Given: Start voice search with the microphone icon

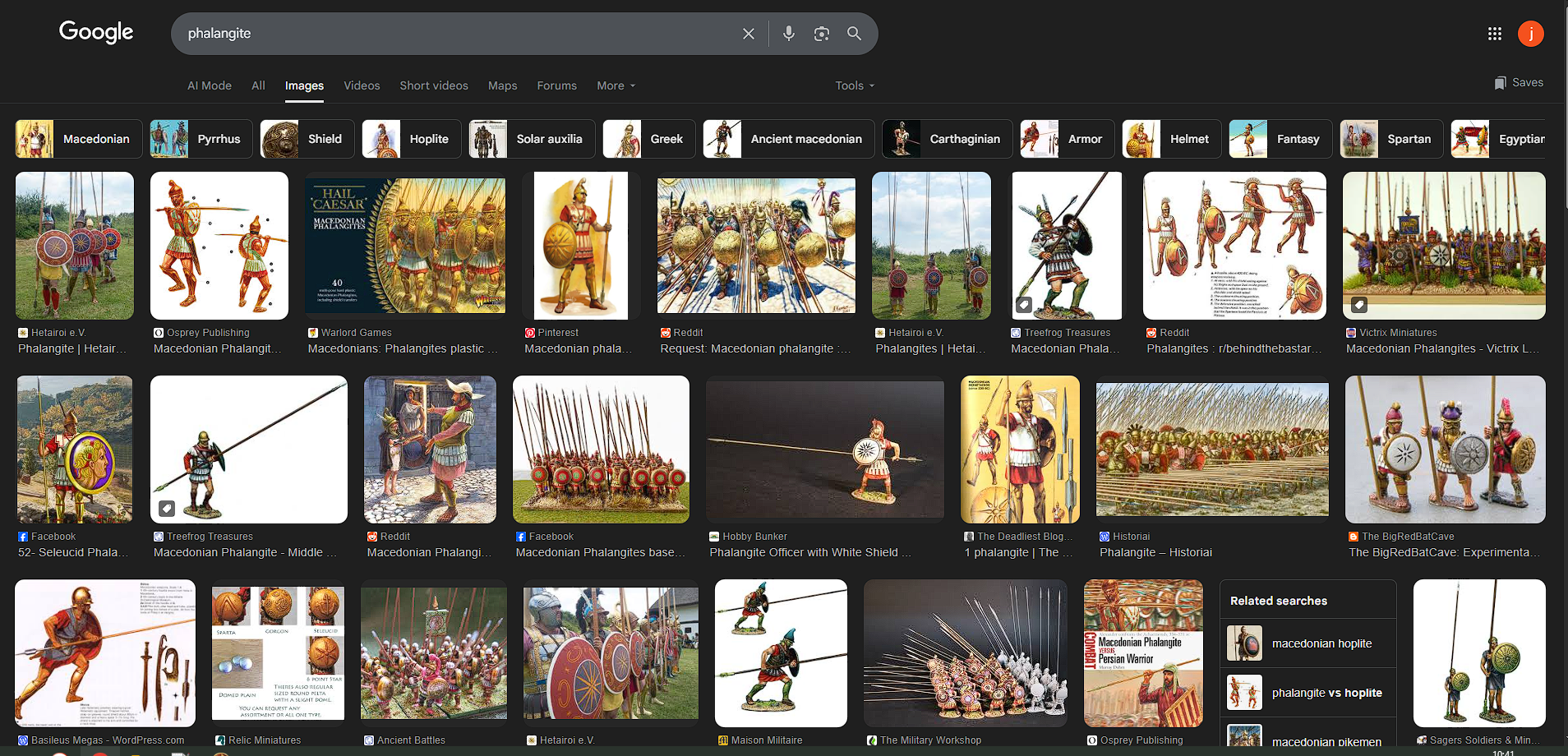Looking at the screenshot, I should click(789, 34).
